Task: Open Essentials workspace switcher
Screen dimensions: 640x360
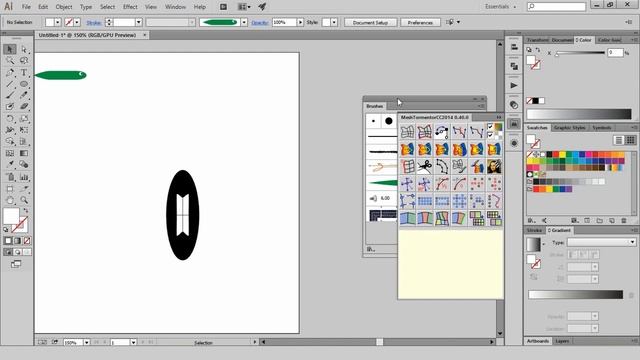Action: pos(500,7)
